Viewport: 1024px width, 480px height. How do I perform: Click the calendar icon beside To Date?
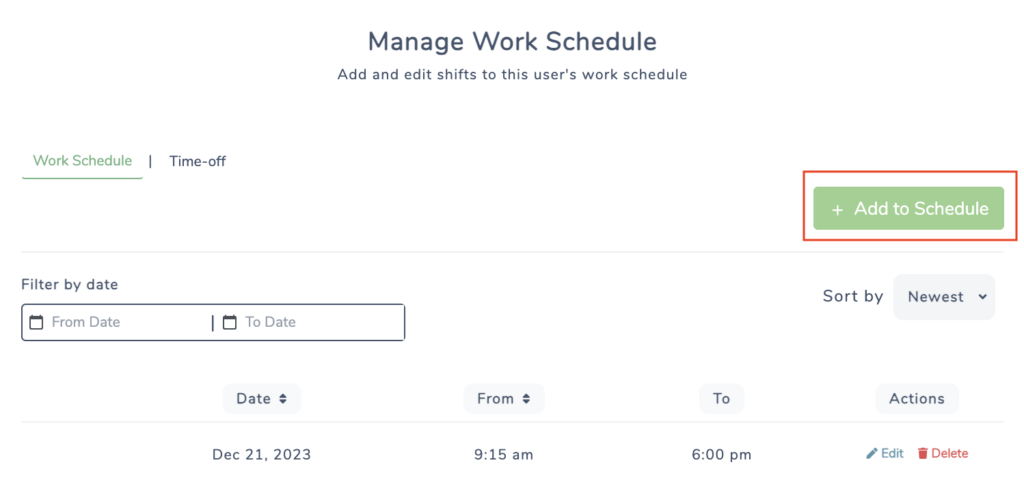tap(229, 322)
